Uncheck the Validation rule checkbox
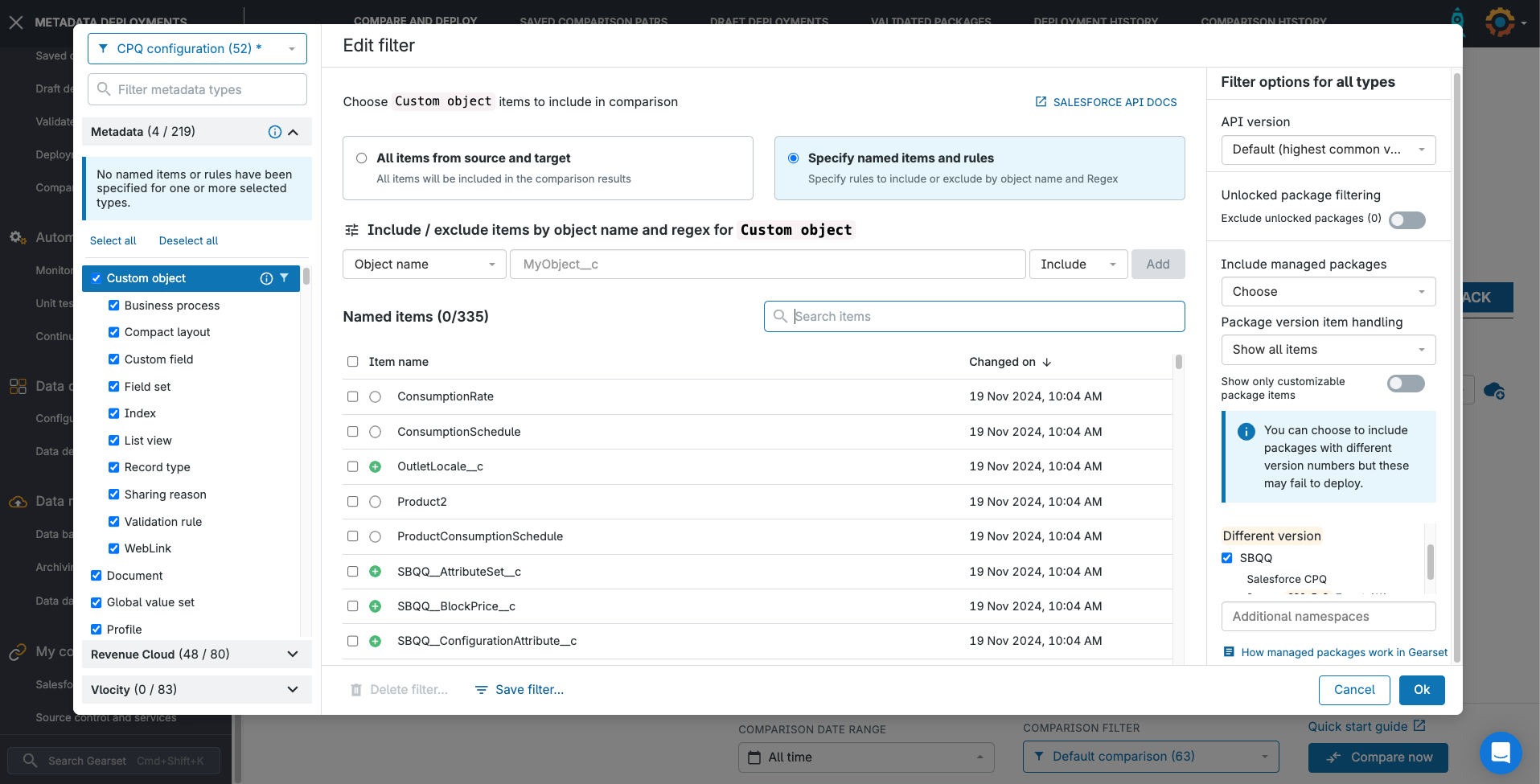This screenshot has width=1540, height=784. [x=113, y=522]
